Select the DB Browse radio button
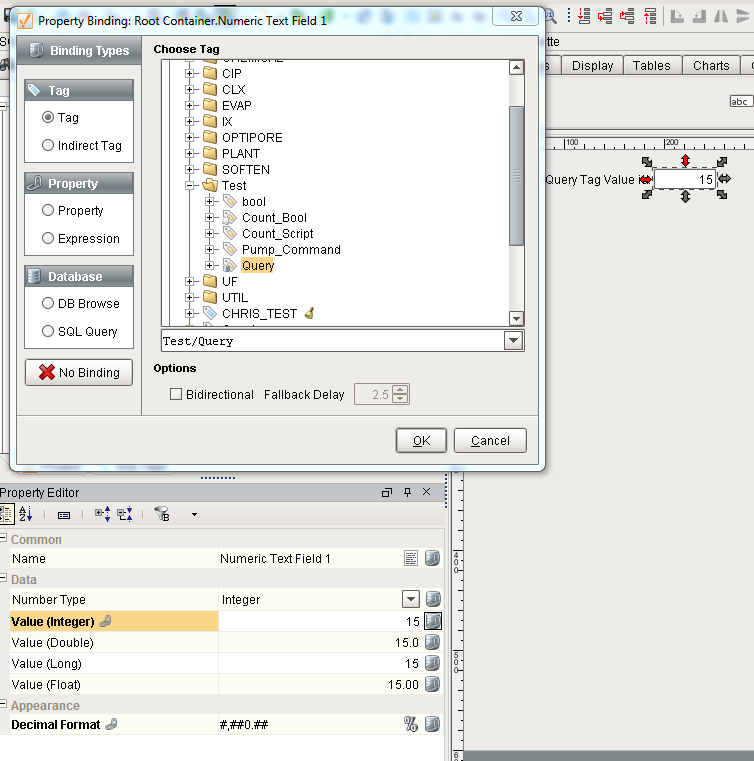 [48, 303]
